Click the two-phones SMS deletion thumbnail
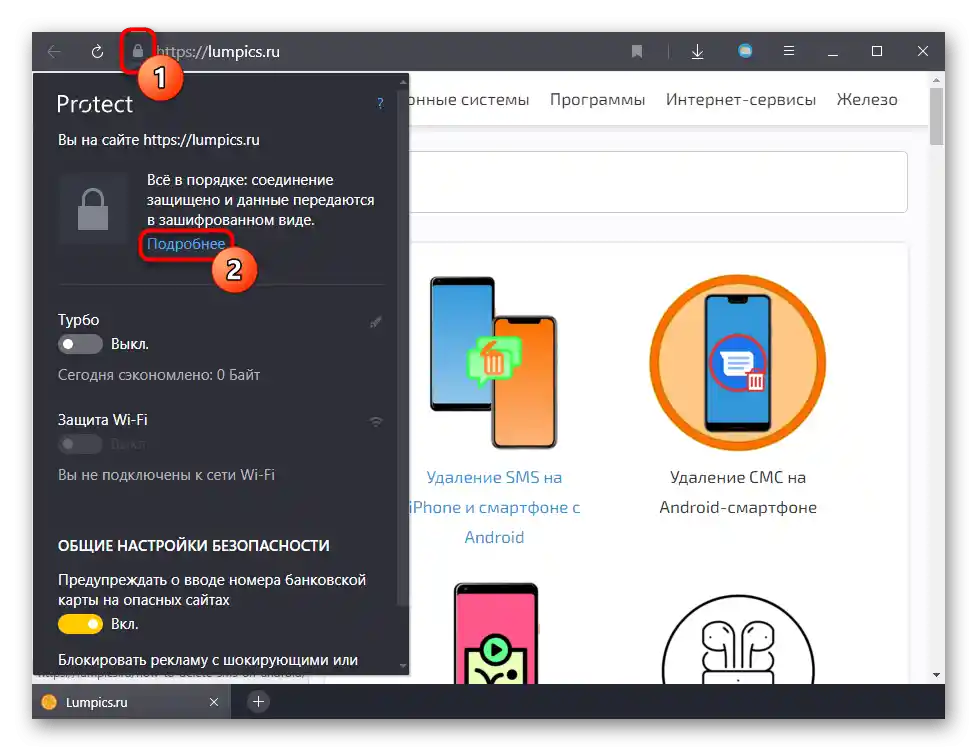Screen dimensions: 977x751 (x=493, y=362)
